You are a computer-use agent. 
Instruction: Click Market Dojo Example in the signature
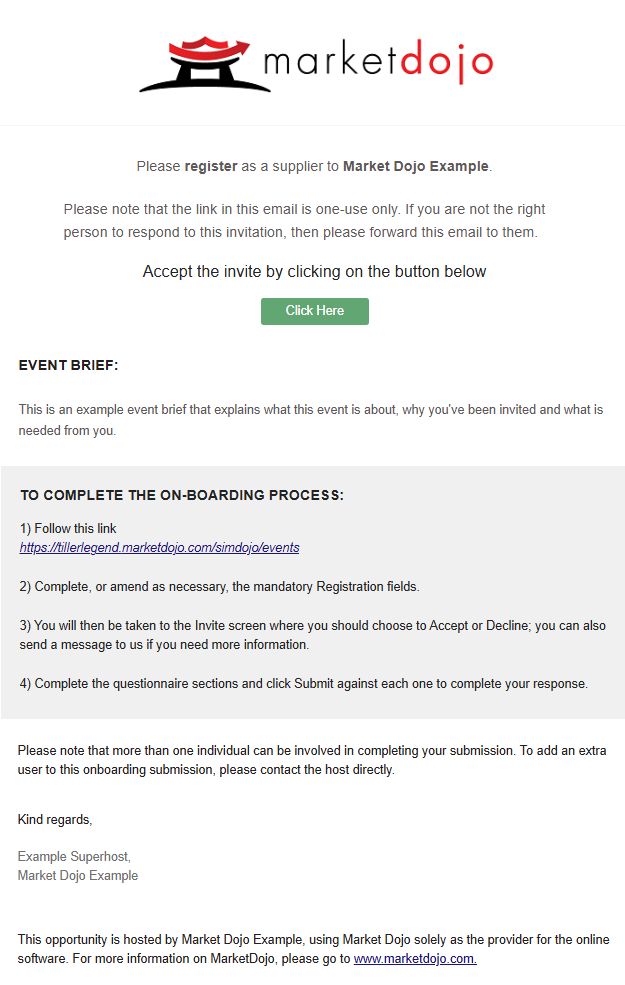78,876
